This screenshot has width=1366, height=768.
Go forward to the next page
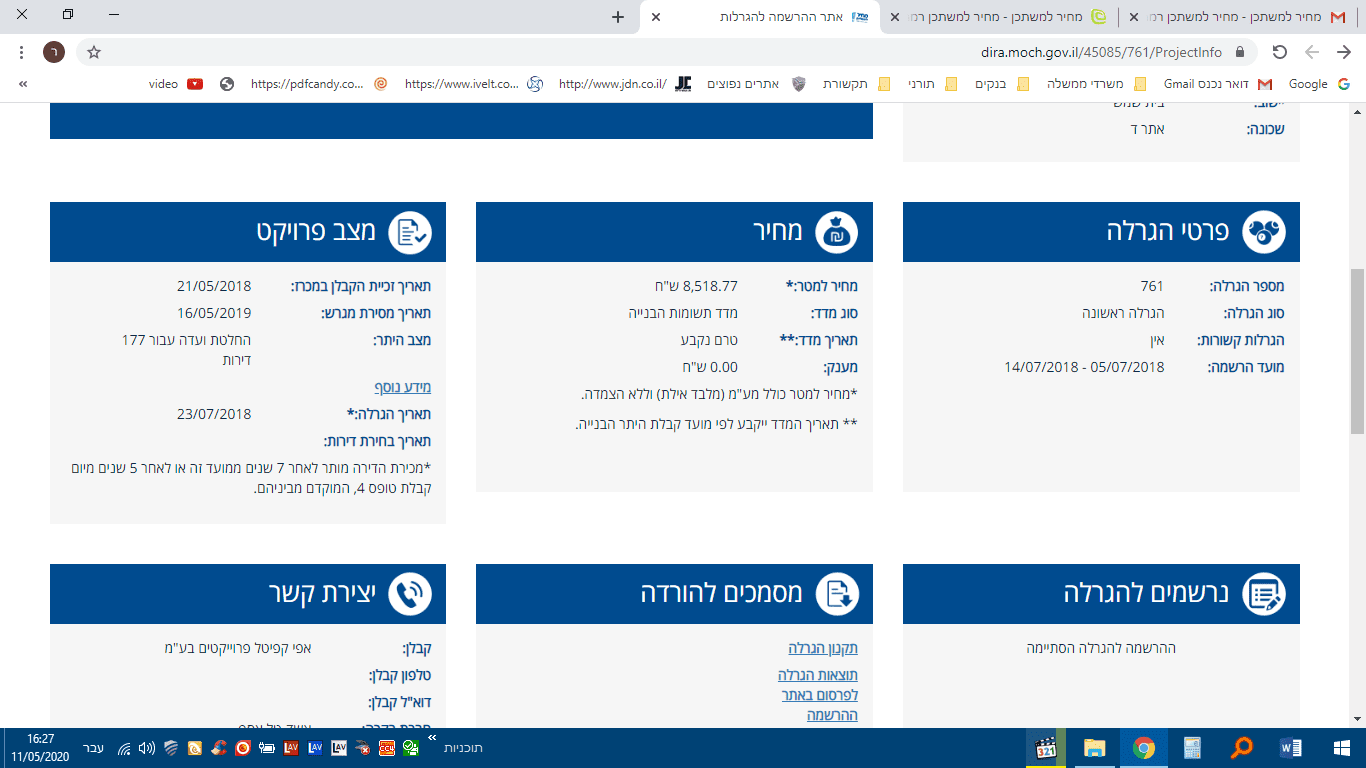(1312, 52)
